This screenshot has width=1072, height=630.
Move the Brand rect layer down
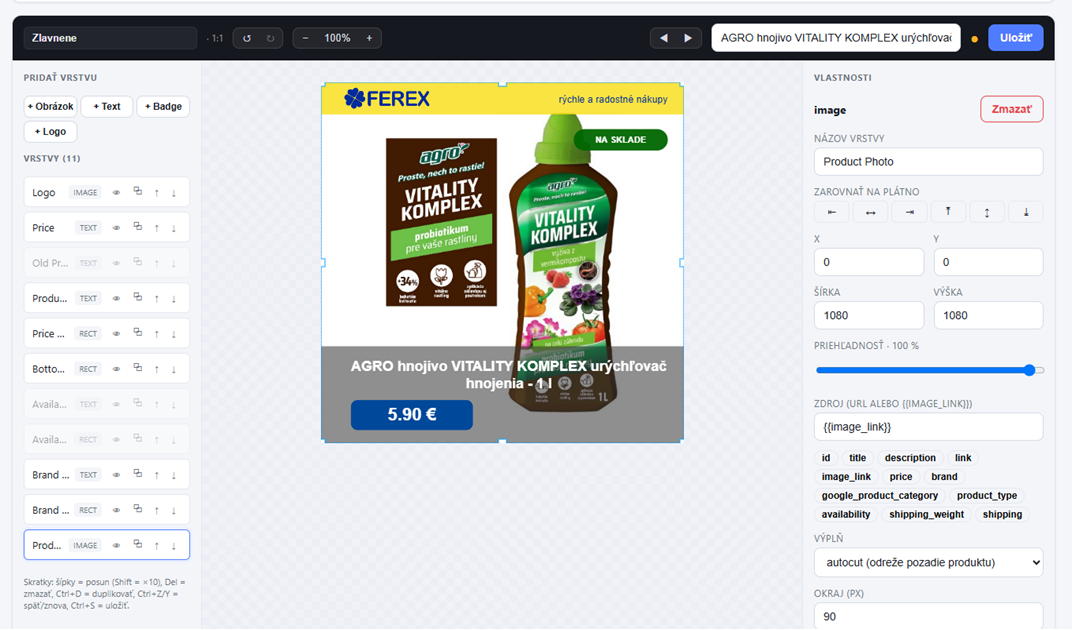[x=174, y=510]
